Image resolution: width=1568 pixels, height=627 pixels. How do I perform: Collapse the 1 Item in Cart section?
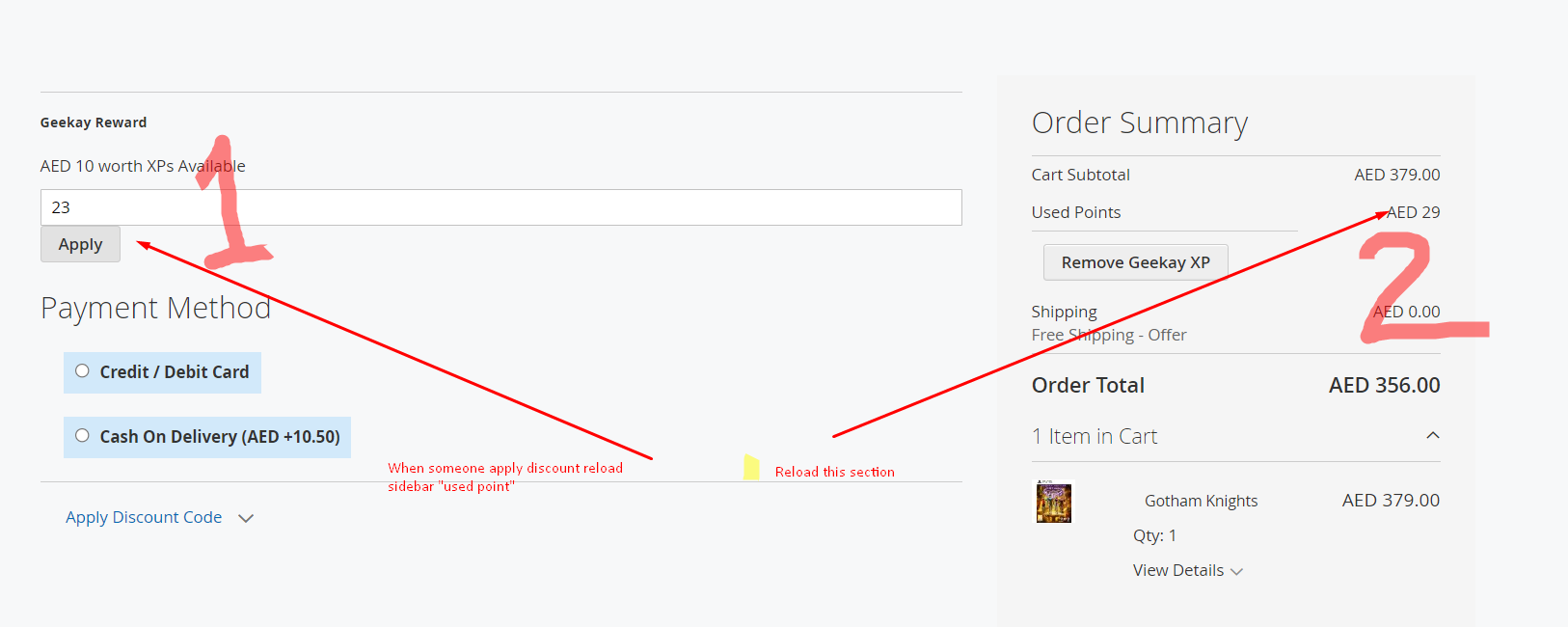1095,437
